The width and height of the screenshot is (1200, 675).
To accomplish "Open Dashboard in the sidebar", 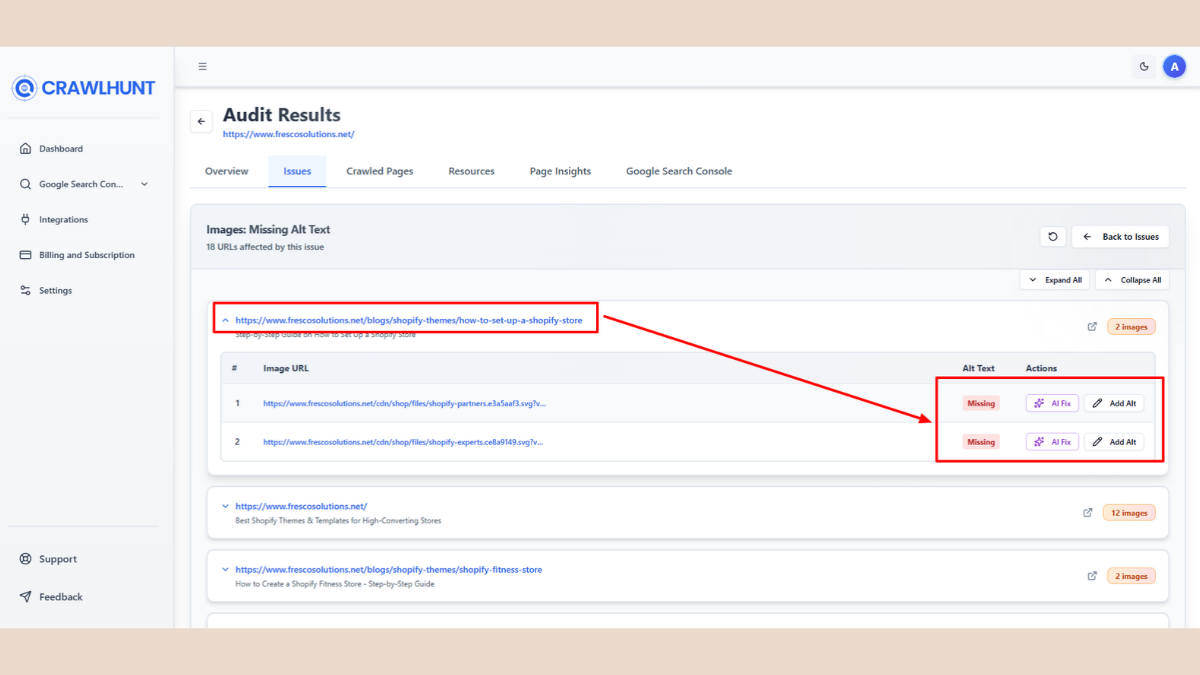I will coord(61,149).
